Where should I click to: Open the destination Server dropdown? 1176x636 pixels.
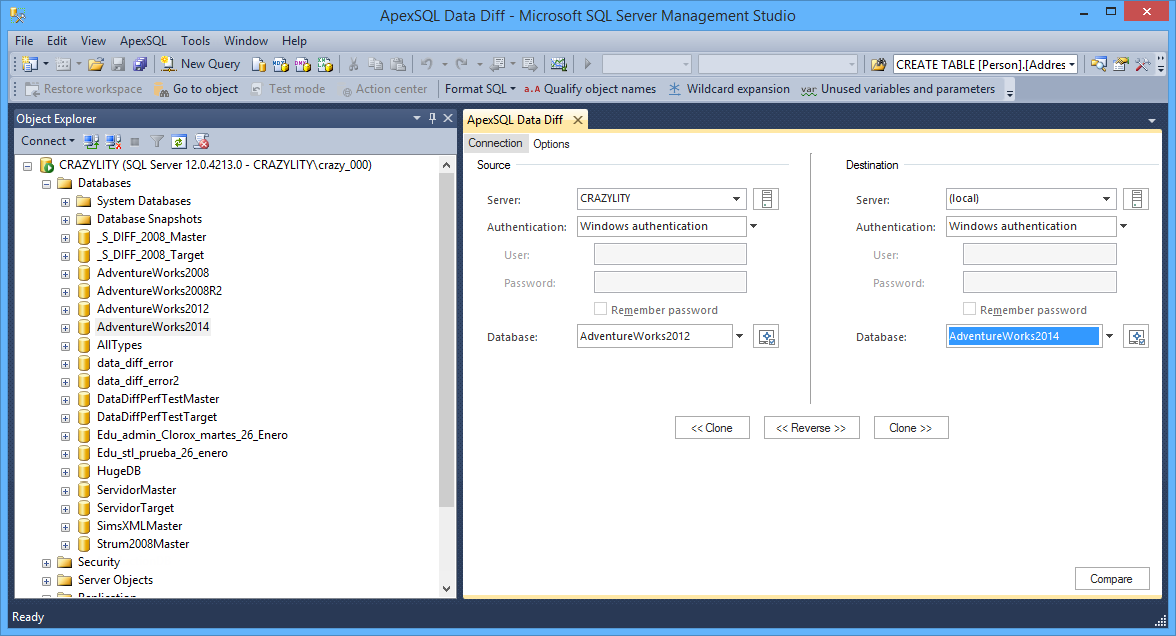[x=1106, y=199]
